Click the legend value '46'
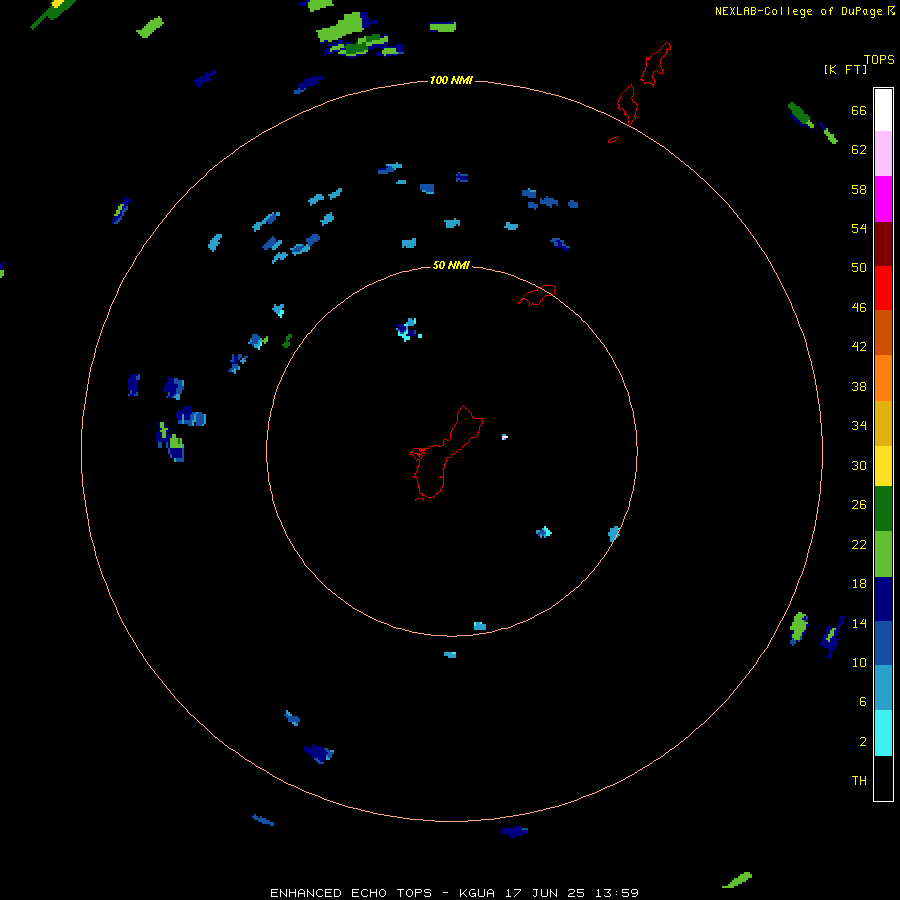Image resolution: width=900 pixels, height=900 pixels. [859, 307]
